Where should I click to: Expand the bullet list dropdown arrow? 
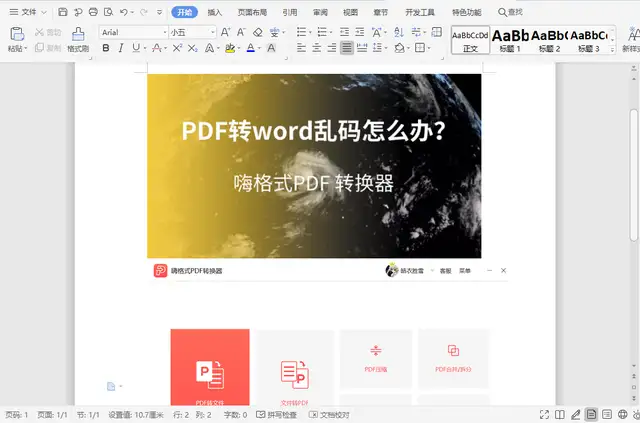(310, 32)
